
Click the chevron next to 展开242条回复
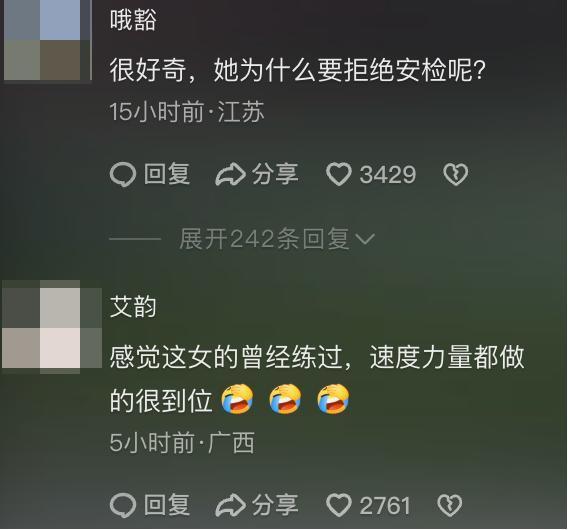coord(365,239)
